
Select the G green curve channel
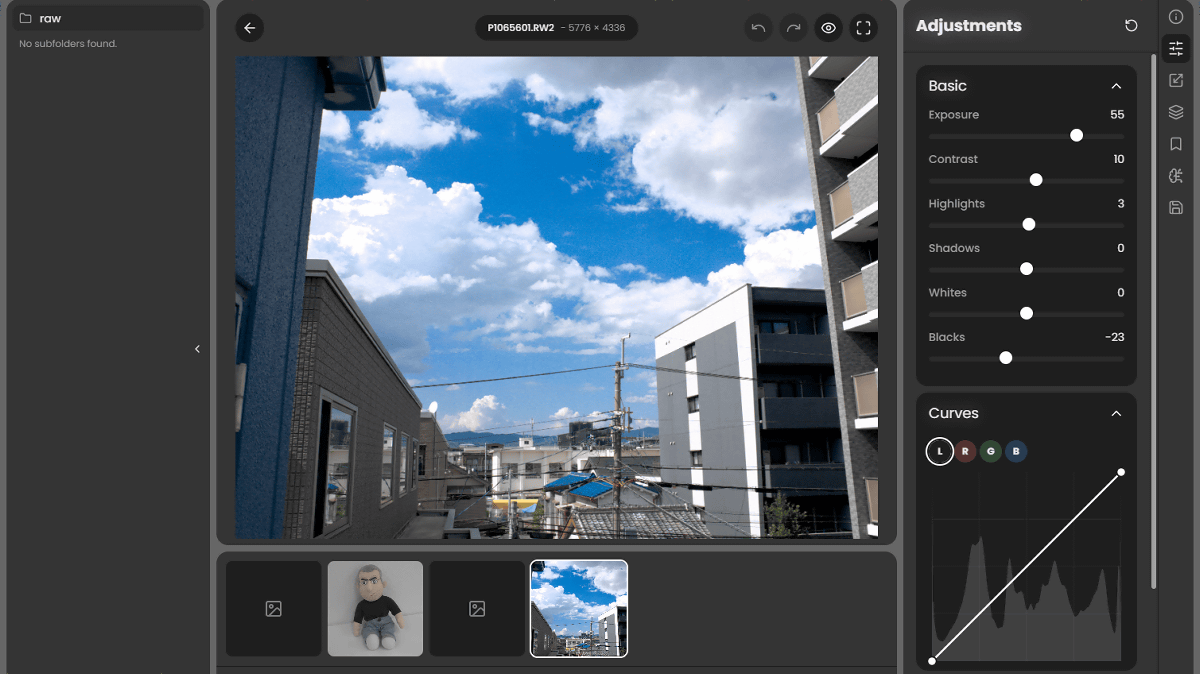click(991, 451)
